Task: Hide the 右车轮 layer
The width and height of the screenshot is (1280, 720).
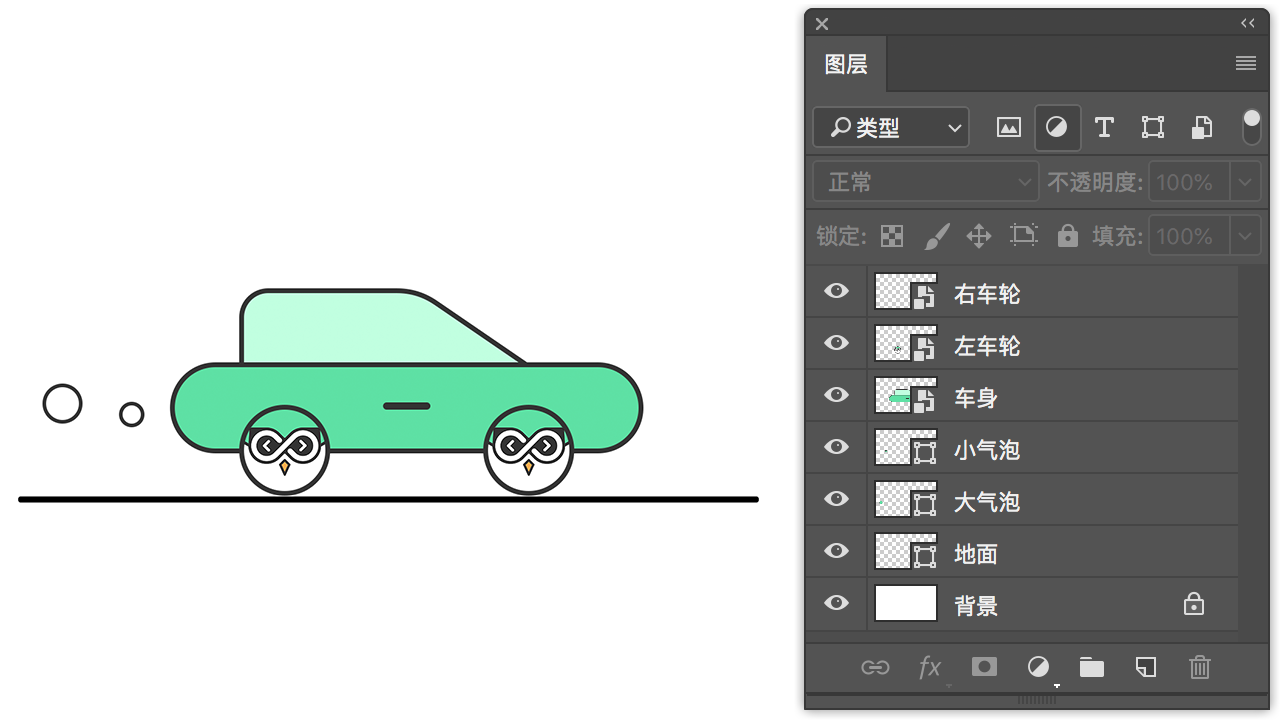Action: [x=836, y=291]
